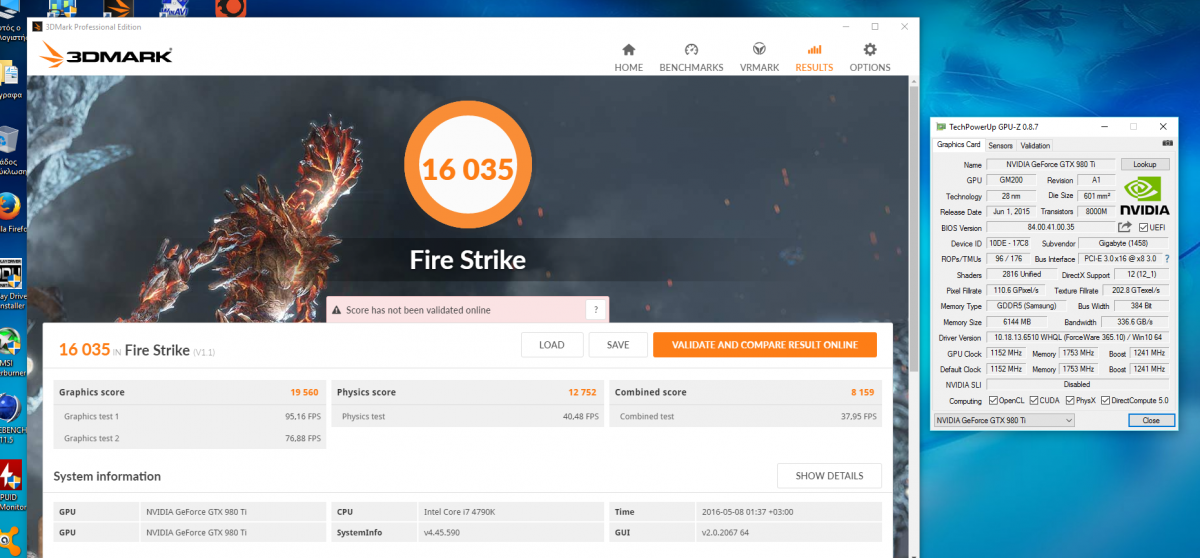
Task: Click the CPU value Intel Core i7 4790K
Action: point(459,511)
